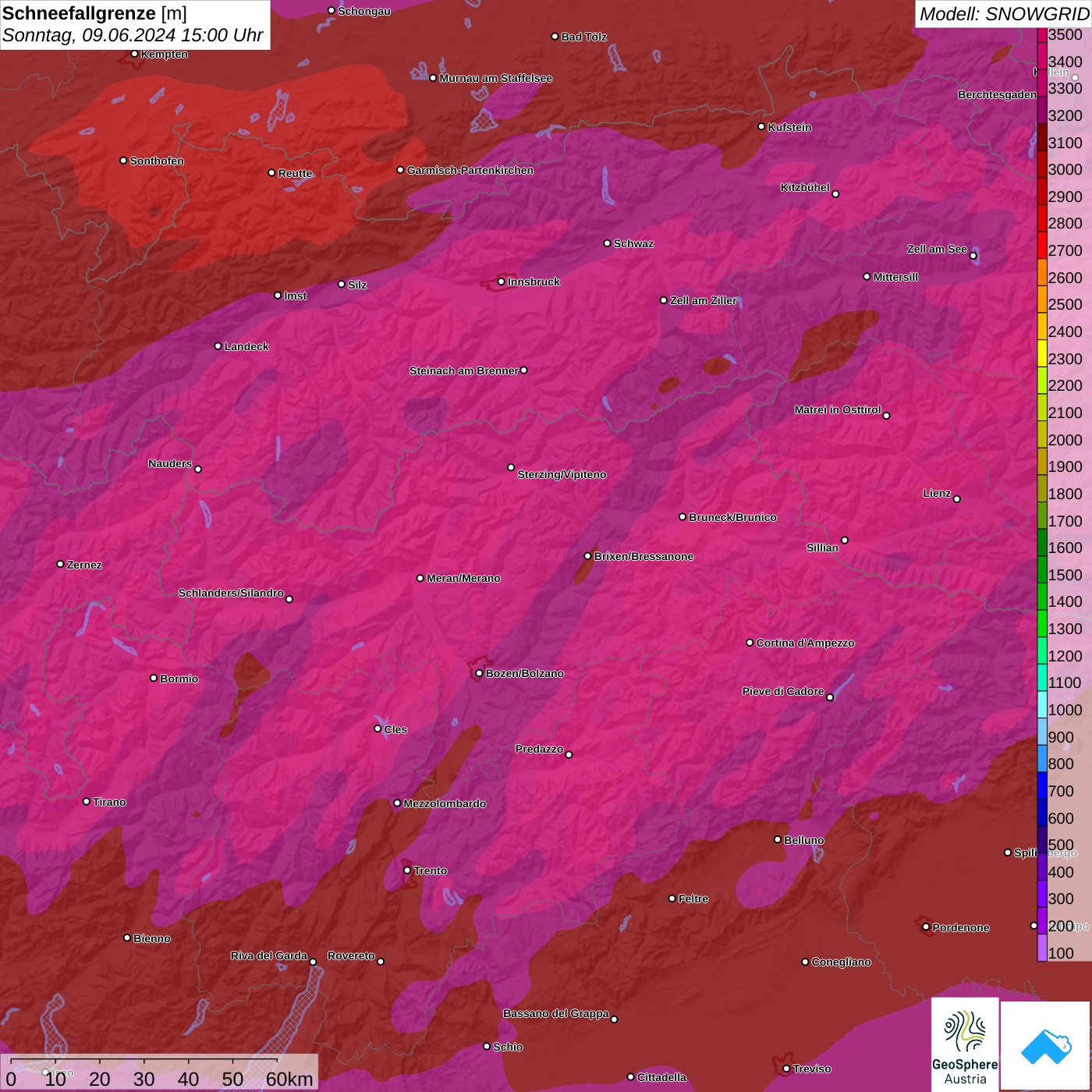Click the Pieve di Cadore label
This screenshot has width=1092, height=1092.
coord(783,691)
